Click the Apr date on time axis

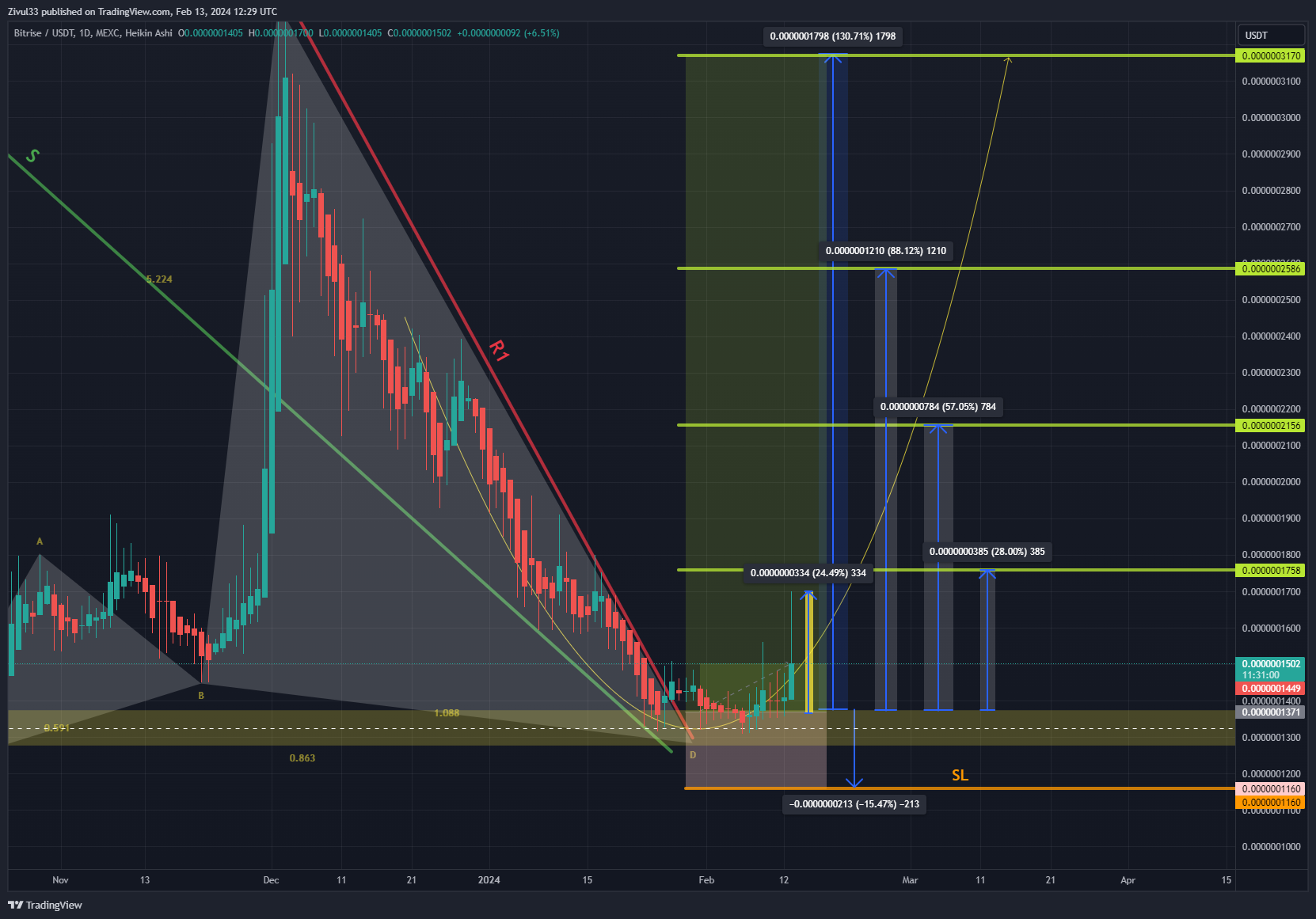pos(1128,880)
